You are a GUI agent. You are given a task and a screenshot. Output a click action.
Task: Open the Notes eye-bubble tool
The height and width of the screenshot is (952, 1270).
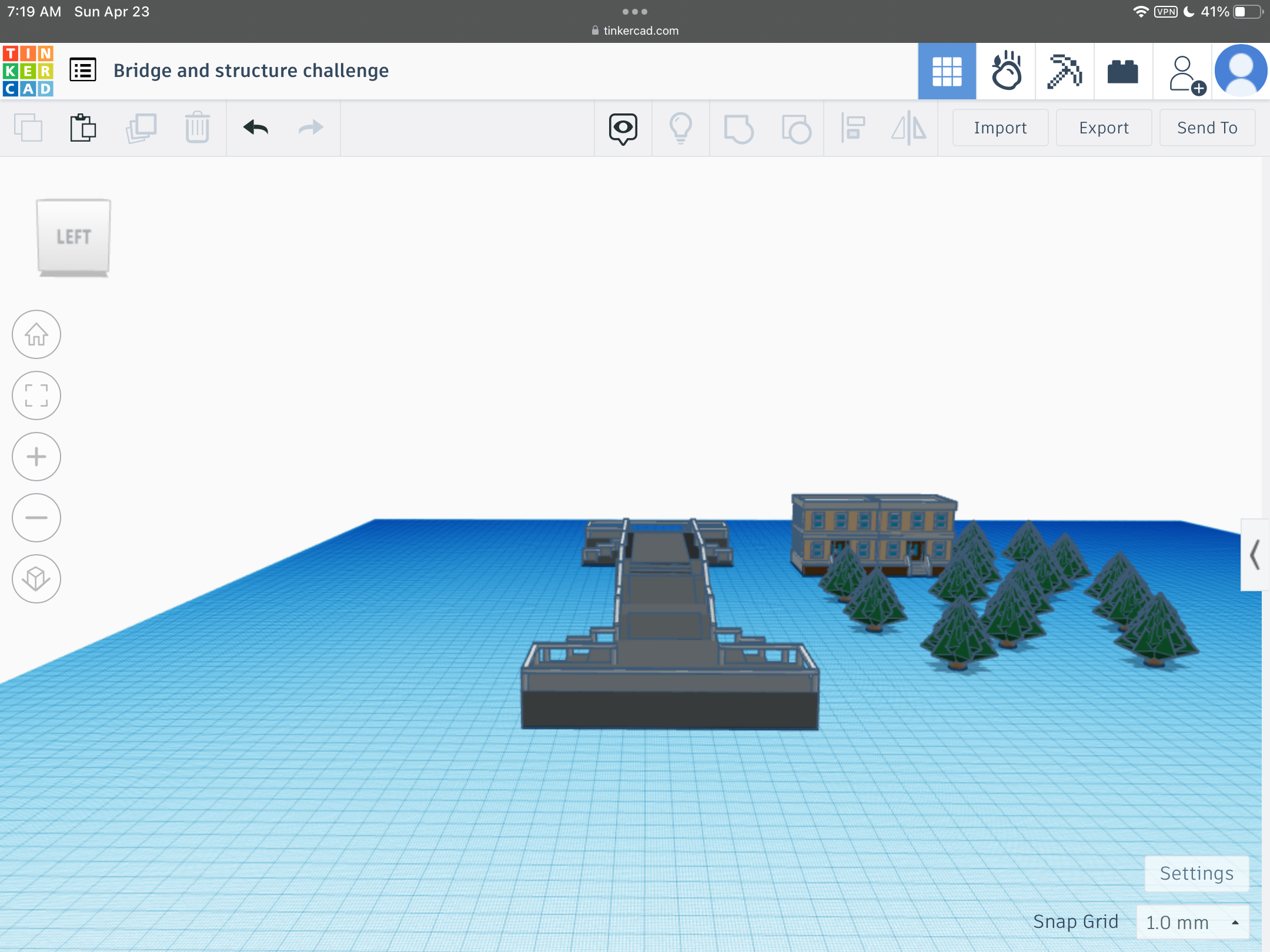click(623, 128)
